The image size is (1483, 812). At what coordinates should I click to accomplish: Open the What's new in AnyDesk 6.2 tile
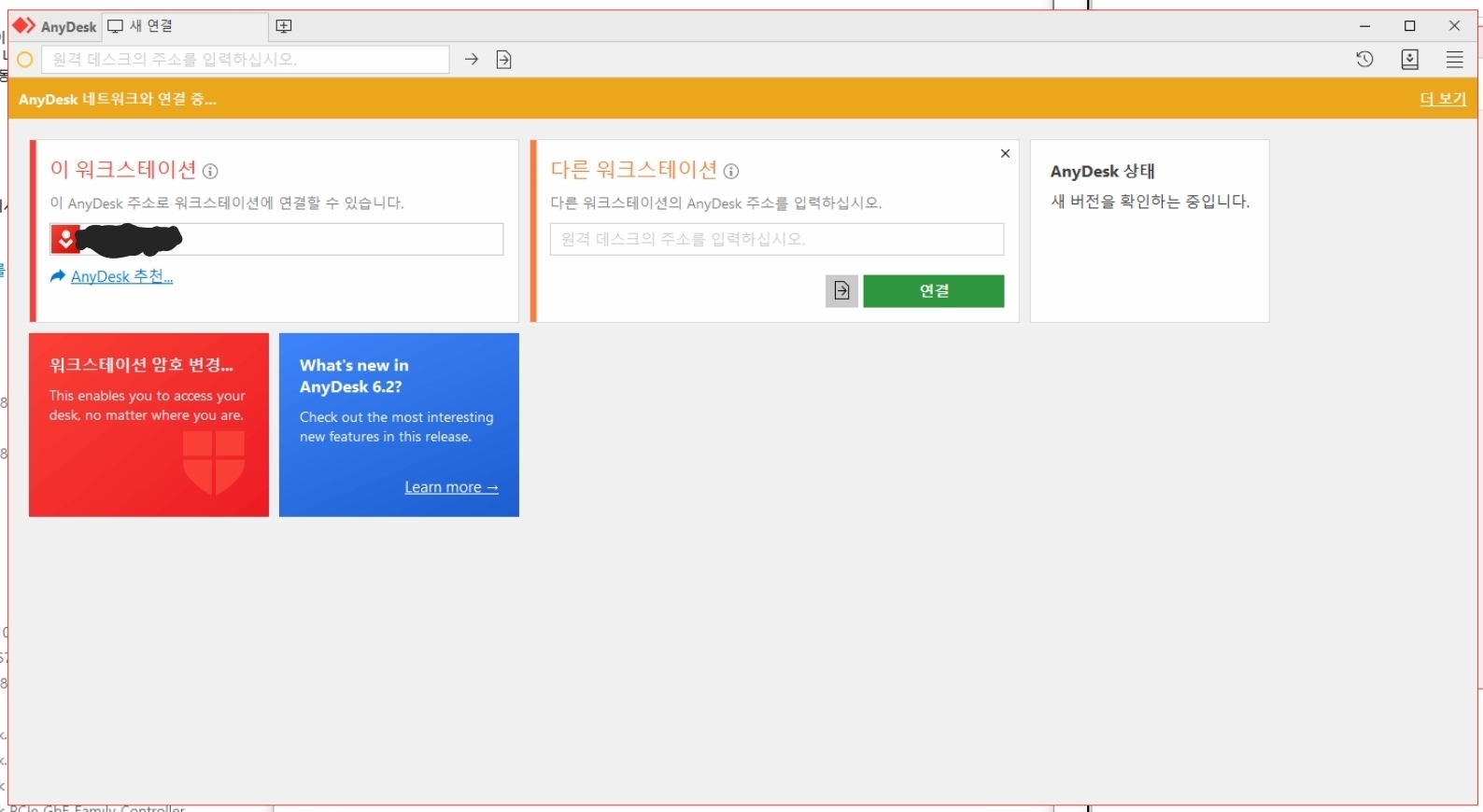pyautogui.click(x=399, y=425)
